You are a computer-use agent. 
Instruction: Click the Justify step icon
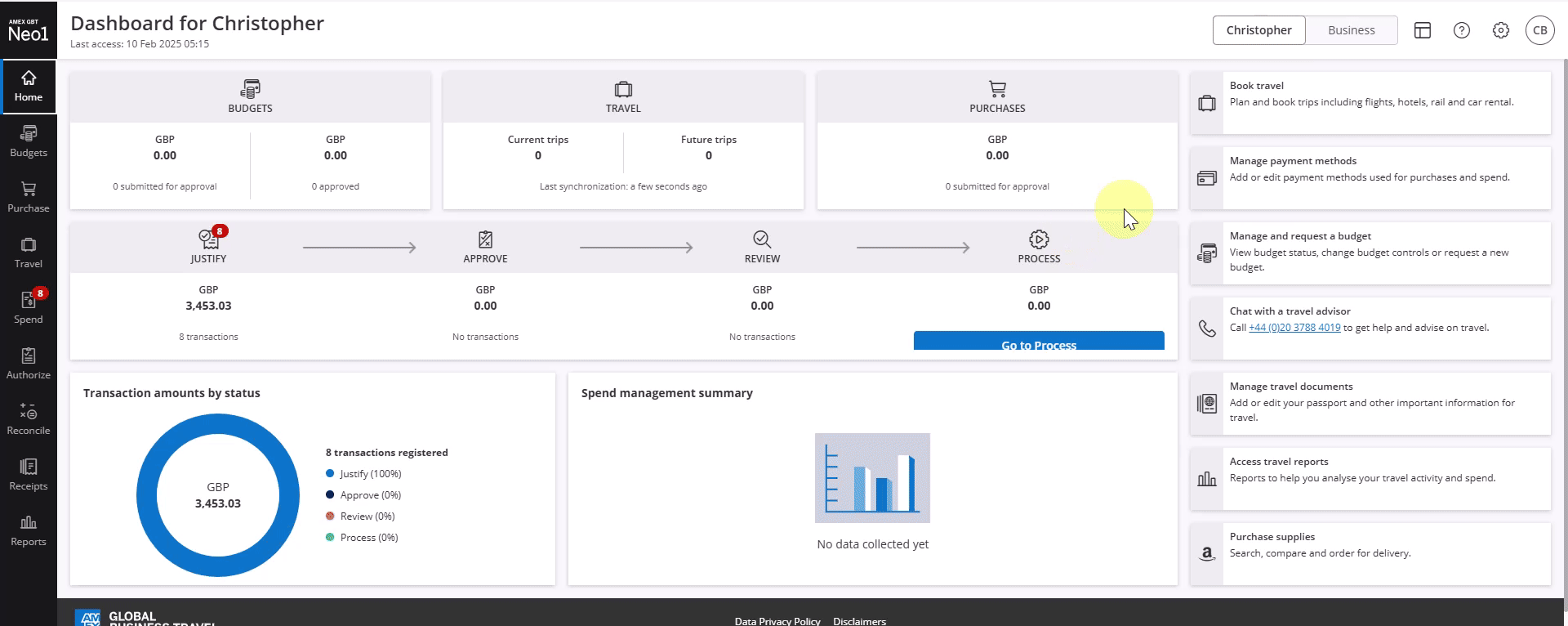[x=209, y=239]
